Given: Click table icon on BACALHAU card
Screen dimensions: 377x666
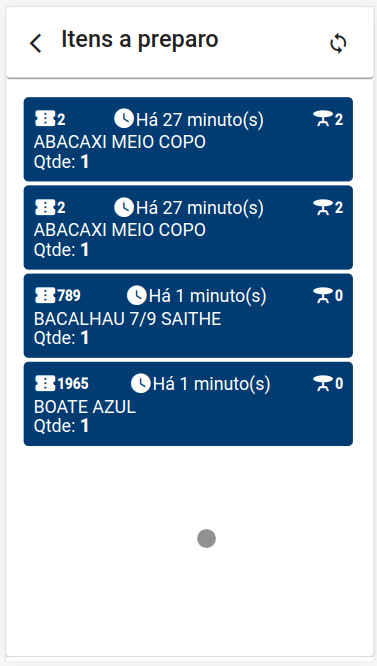Looking at the screenshot, I should pyautogui.click(x=323, y=296).
